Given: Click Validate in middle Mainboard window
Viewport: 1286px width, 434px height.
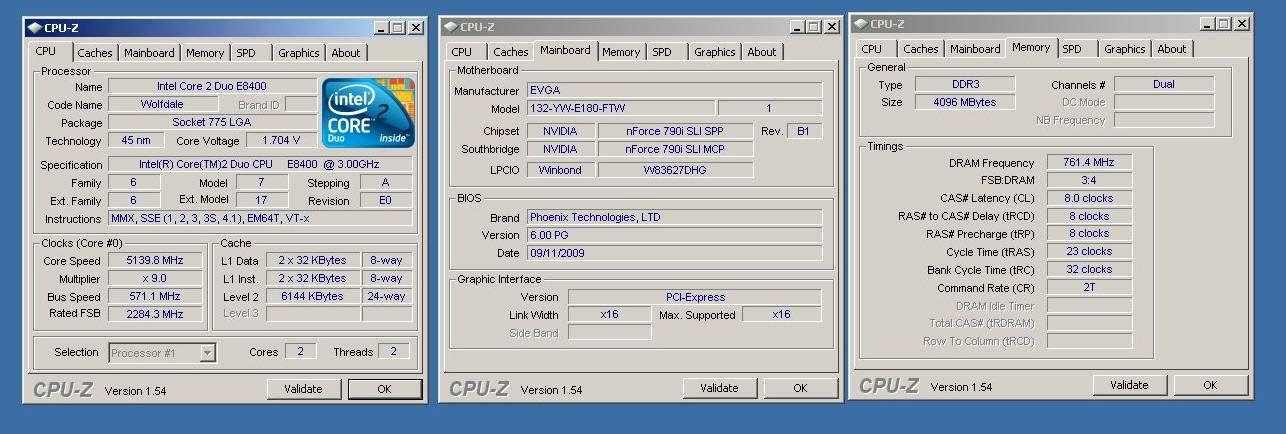Looking at the screenshot, I should click(x=719, y=388).
